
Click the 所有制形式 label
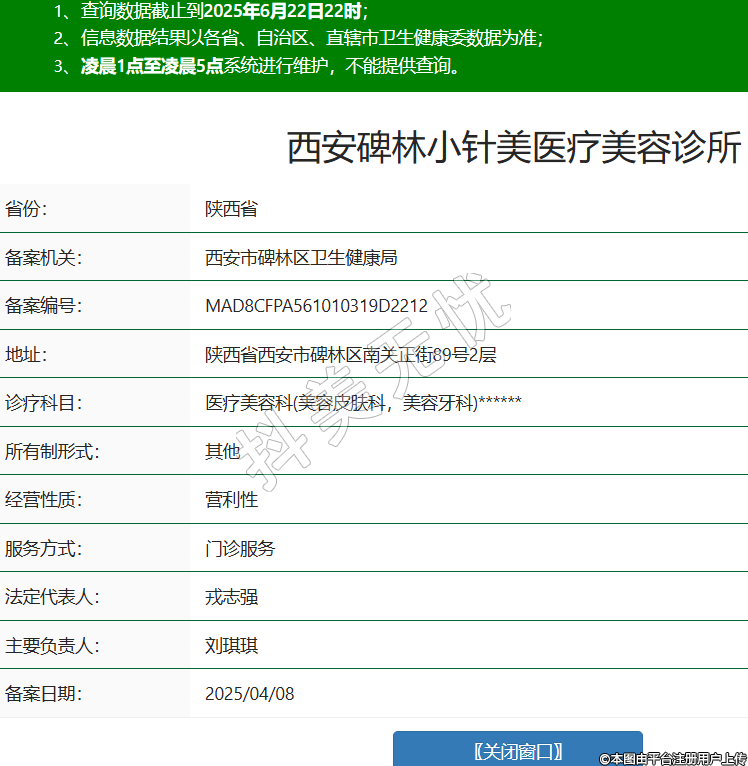click(x=52, y=451)
